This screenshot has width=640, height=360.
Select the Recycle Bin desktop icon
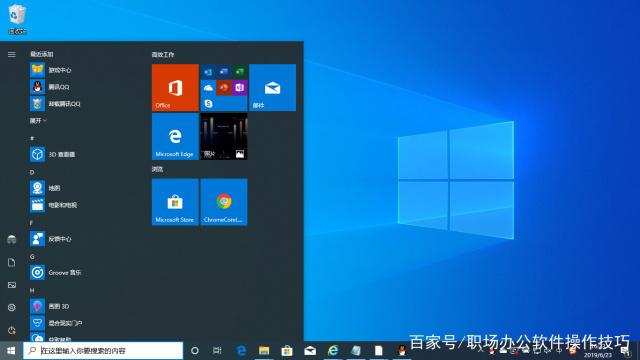(x=17, y=19)
